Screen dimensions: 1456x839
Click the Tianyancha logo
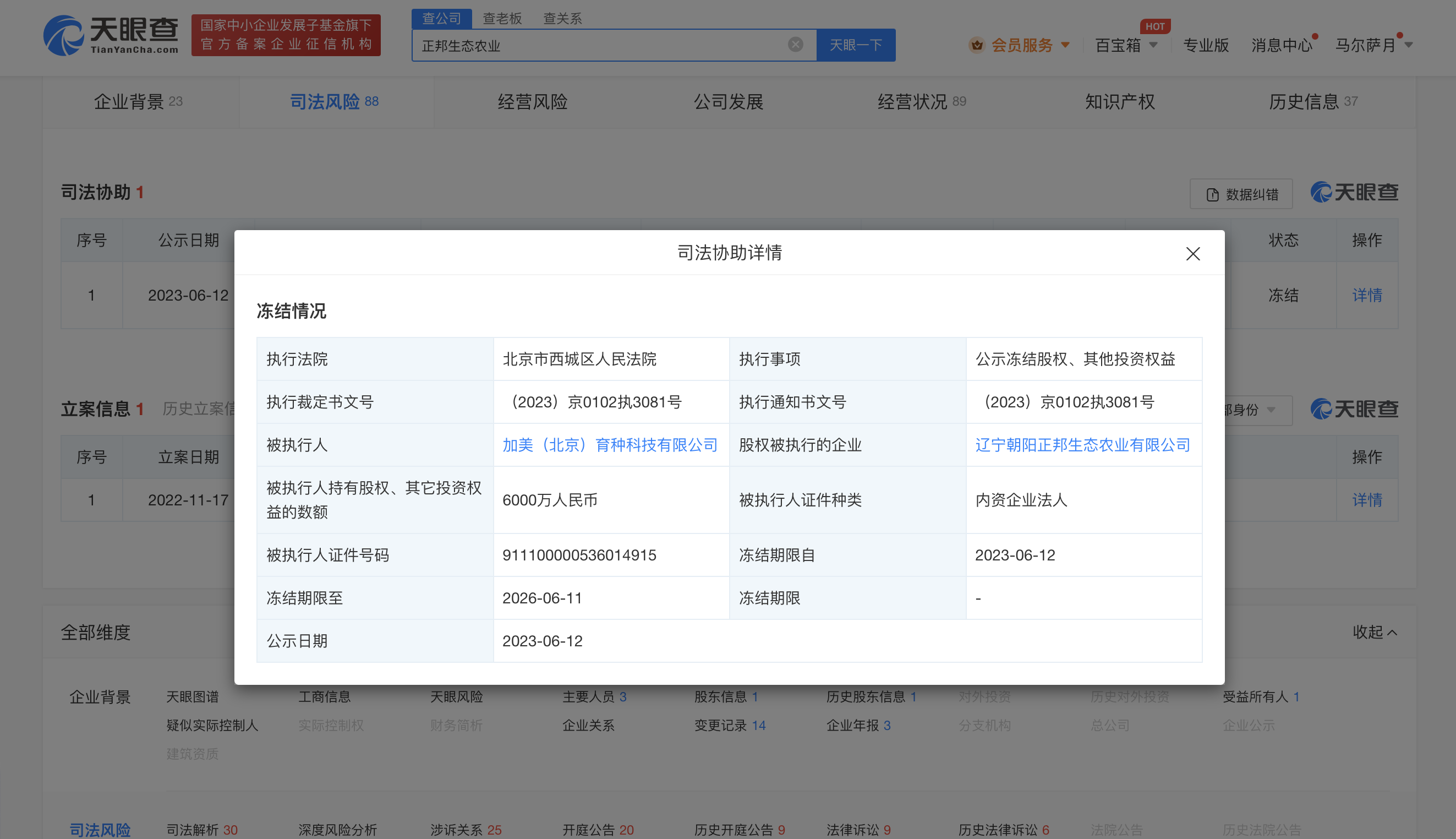111,36
